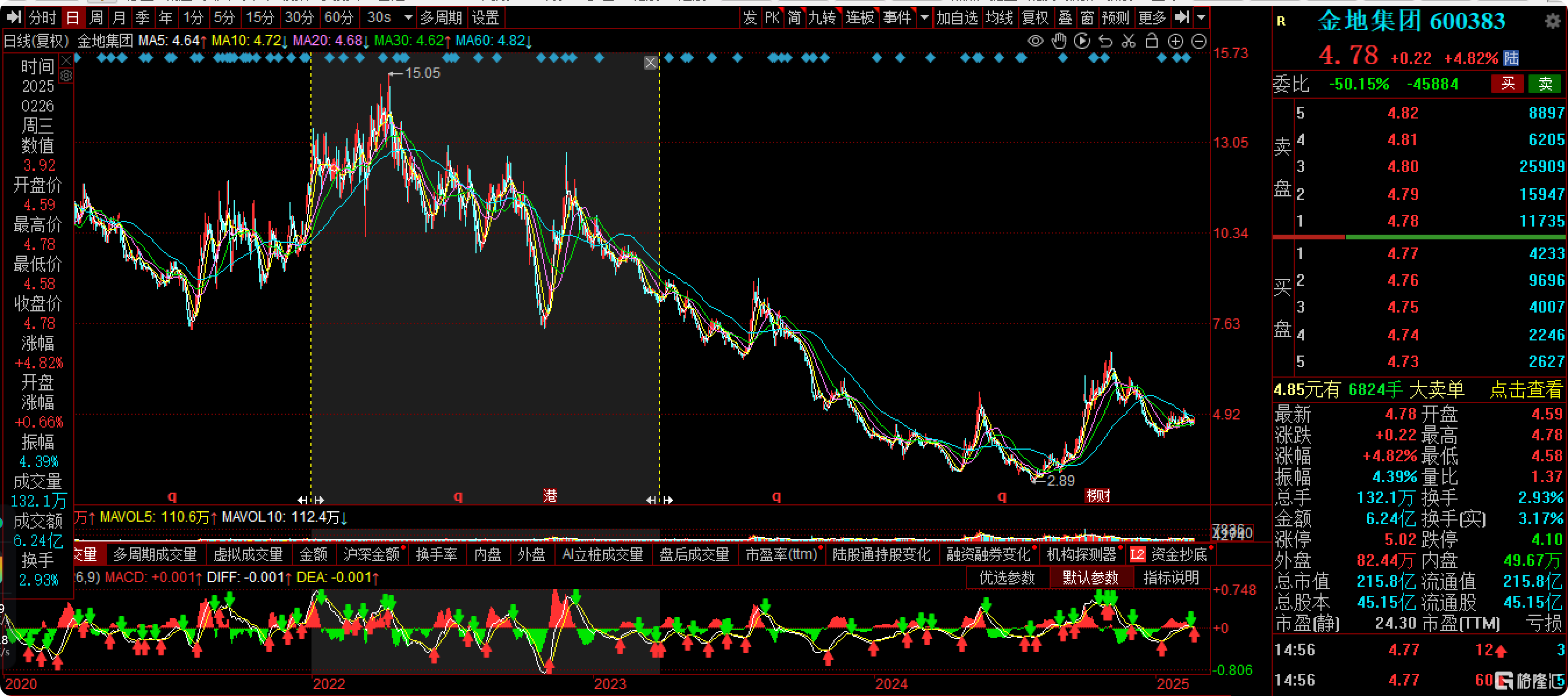Click the green 卖 sell button
The height and width of the screenshot is (696, 1568).
[1545, 83]
